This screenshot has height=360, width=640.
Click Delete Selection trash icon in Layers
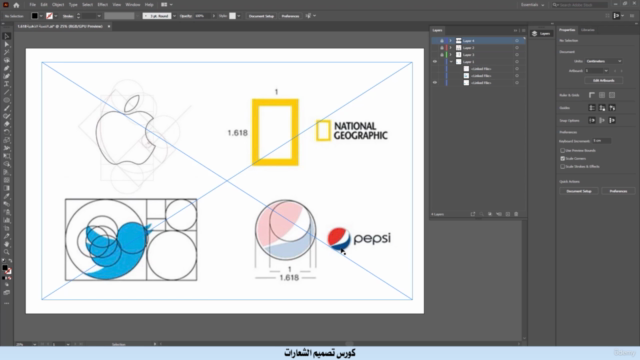[516, 214]
